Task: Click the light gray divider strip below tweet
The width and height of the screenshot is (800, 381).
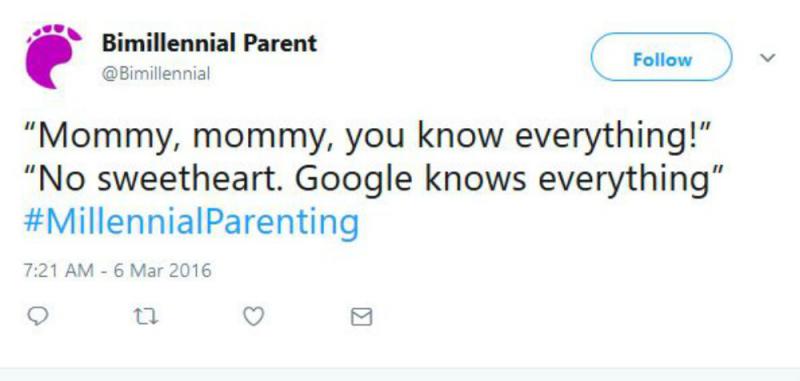Action: tap(400, 374)
